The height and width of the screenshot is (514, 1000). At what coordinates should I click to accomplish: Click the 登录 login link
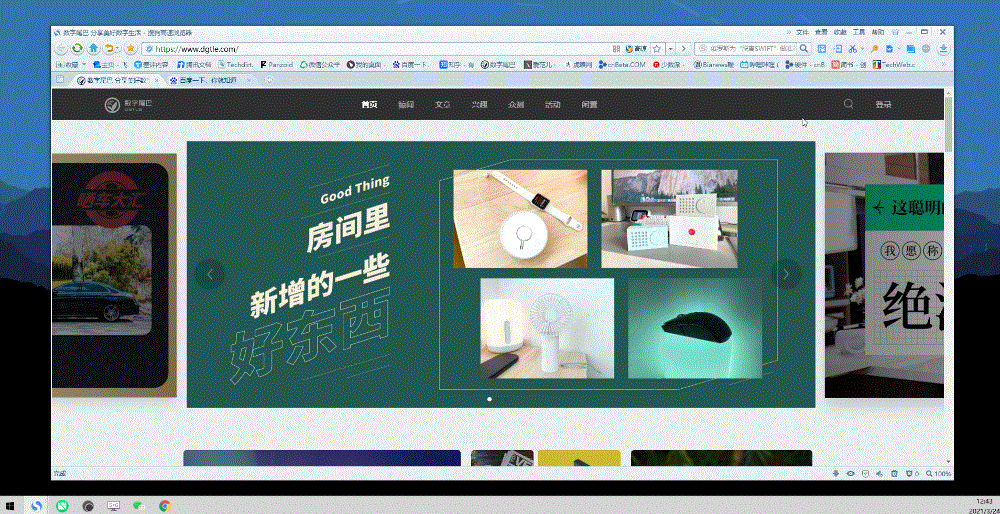click(x=883, y=105)
